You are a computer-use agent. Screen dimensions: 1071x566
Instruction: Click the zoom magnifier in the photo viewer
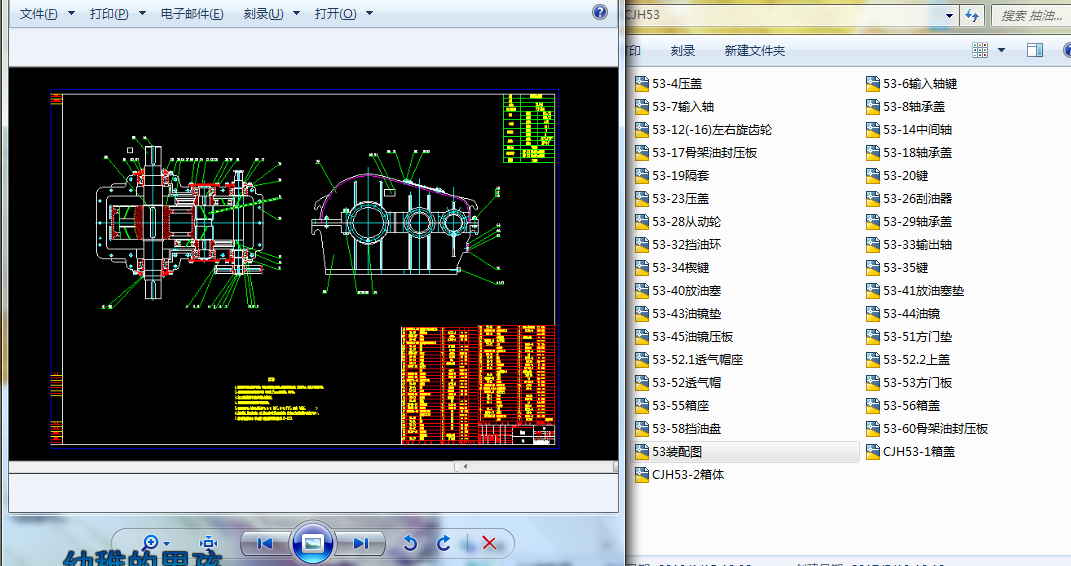(152, 542)
